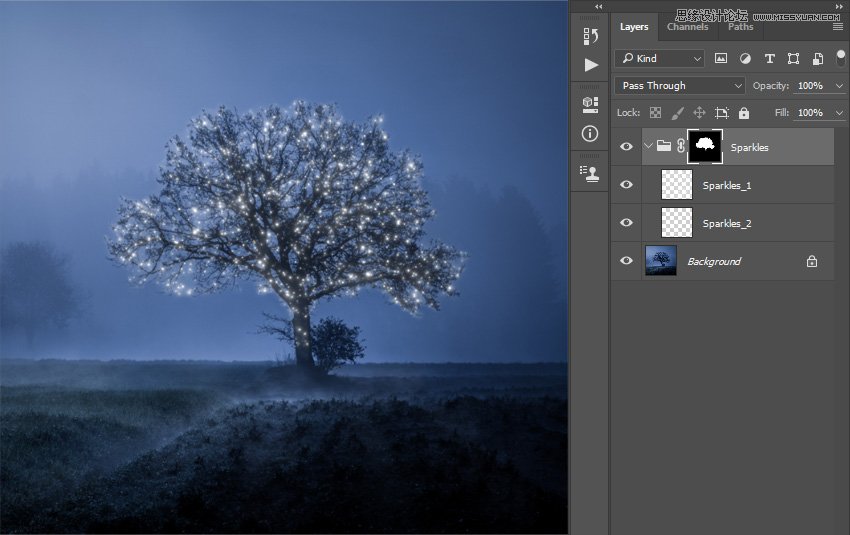
Task: Hide the Sparkles_1 layer
Action: [626, 185]
